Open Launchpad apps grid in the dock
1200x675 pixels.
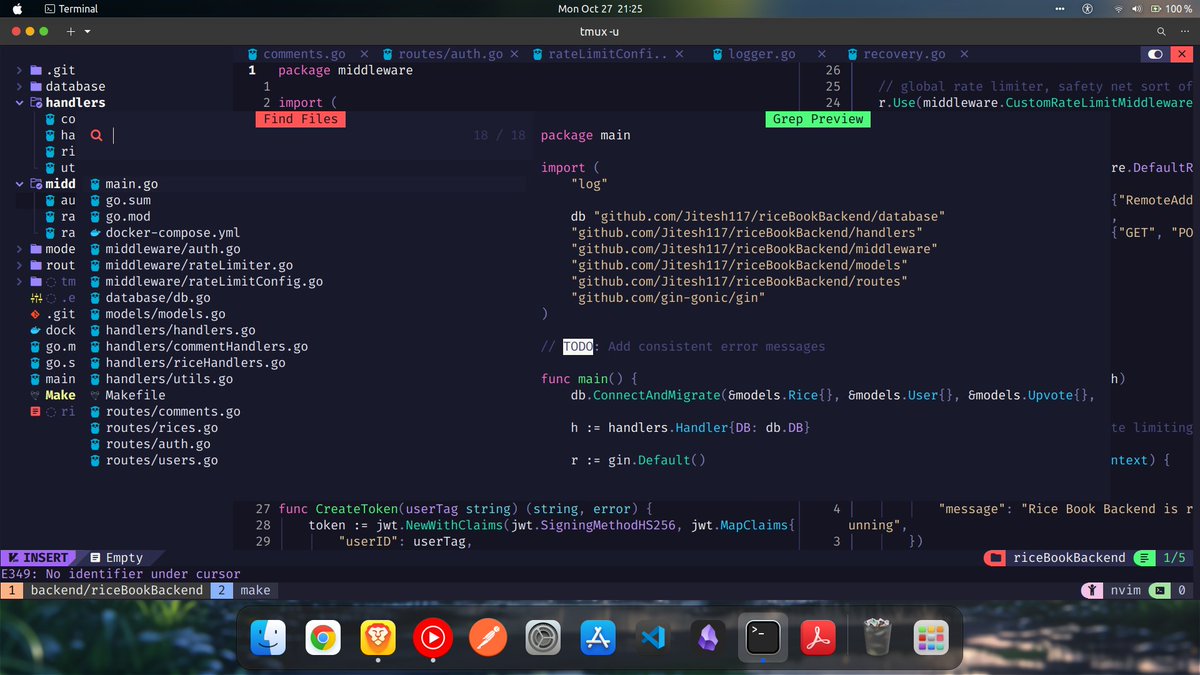tap(931, 636)
